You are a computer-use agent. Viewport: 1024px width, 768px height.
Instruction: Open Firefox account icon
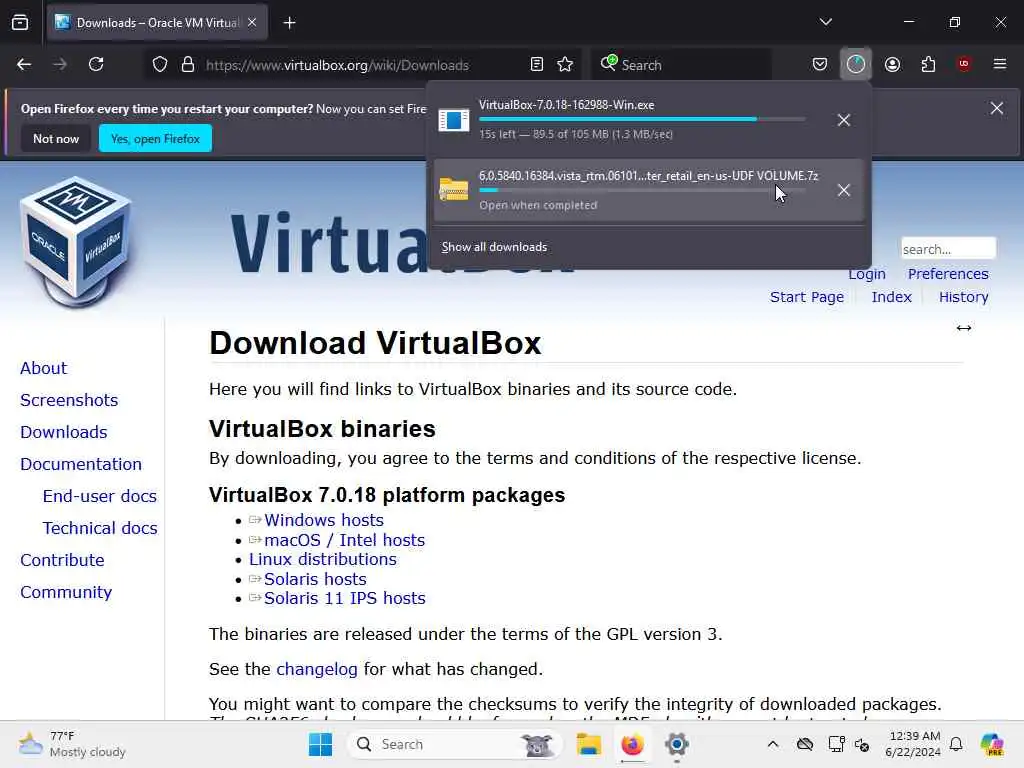(x=892, y=65)
